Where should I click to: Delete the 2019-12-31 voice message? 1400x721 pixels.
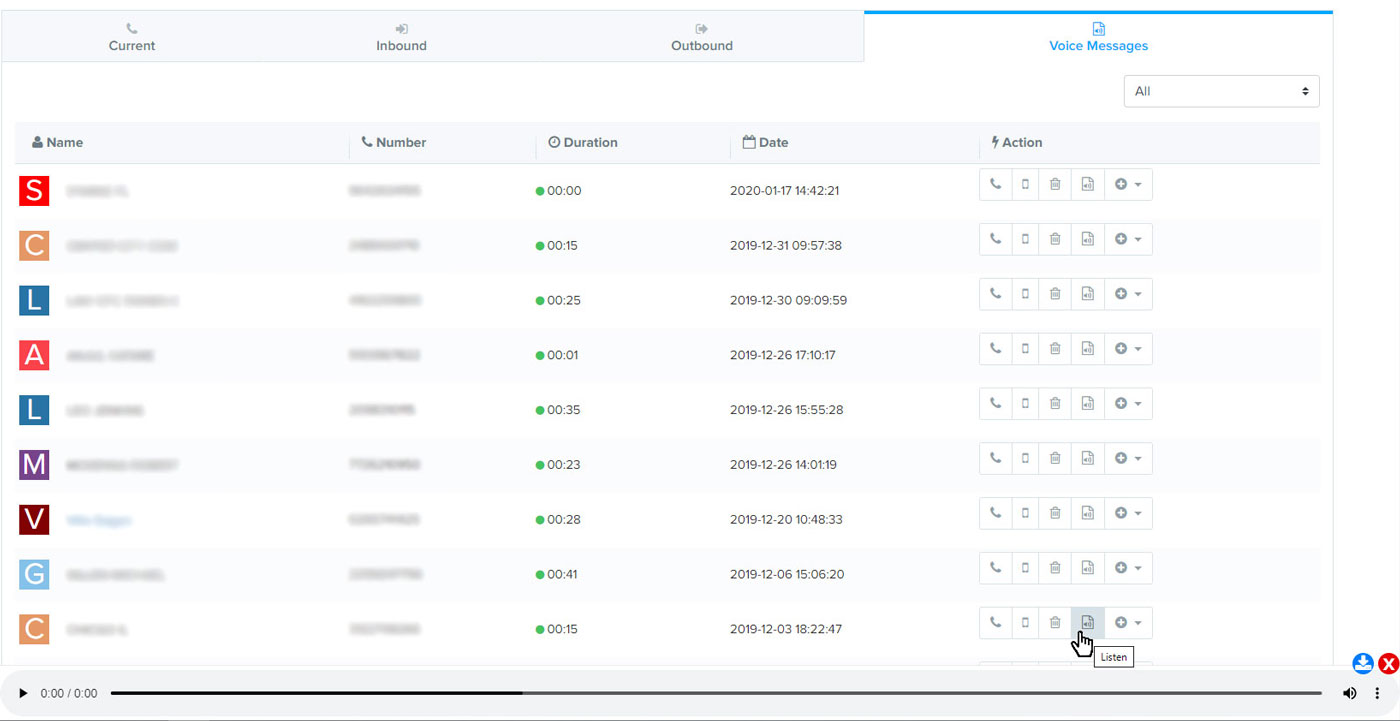tap(1055, 239)
